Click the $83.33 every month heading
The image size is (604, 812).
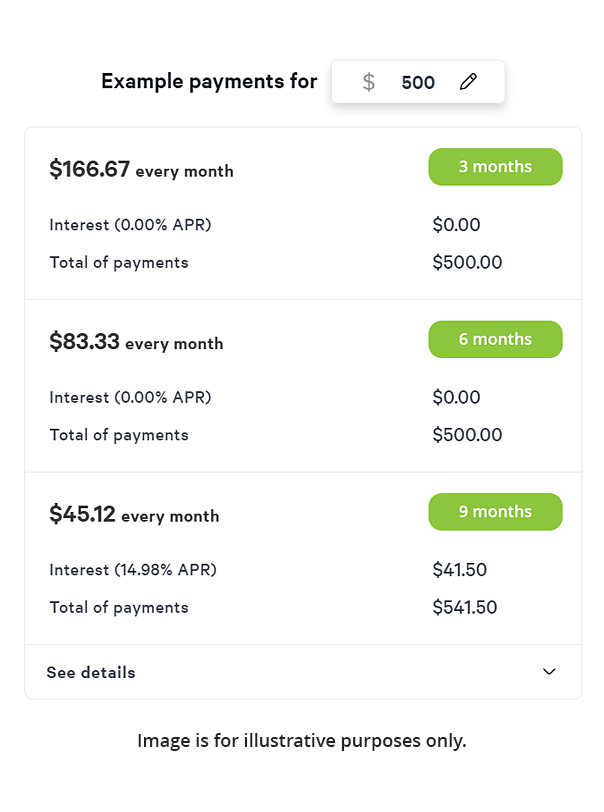pos(136,342)
